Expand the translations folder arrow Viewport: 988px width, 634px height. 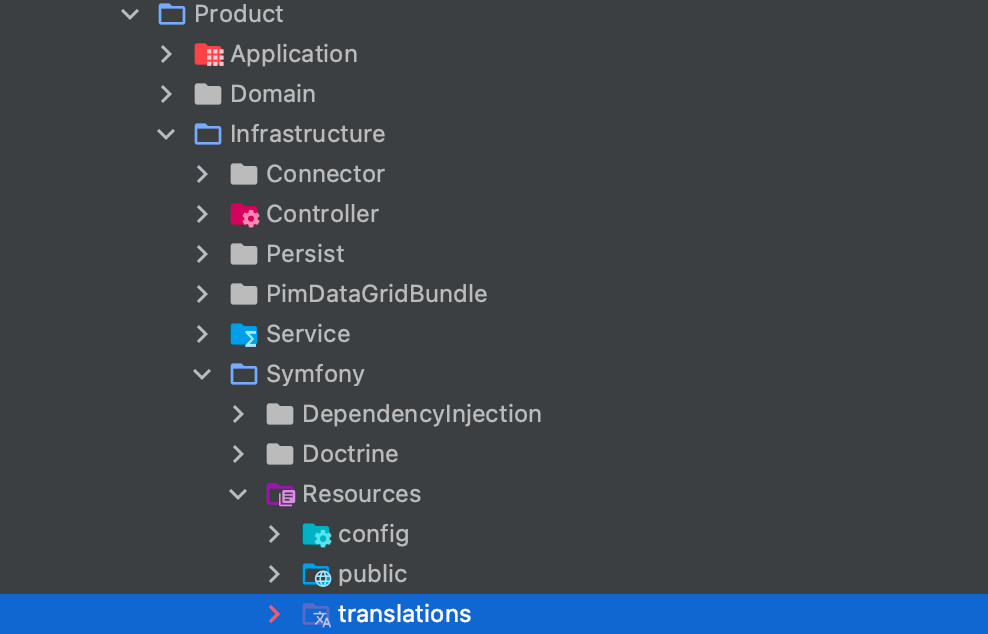point(274,614)
